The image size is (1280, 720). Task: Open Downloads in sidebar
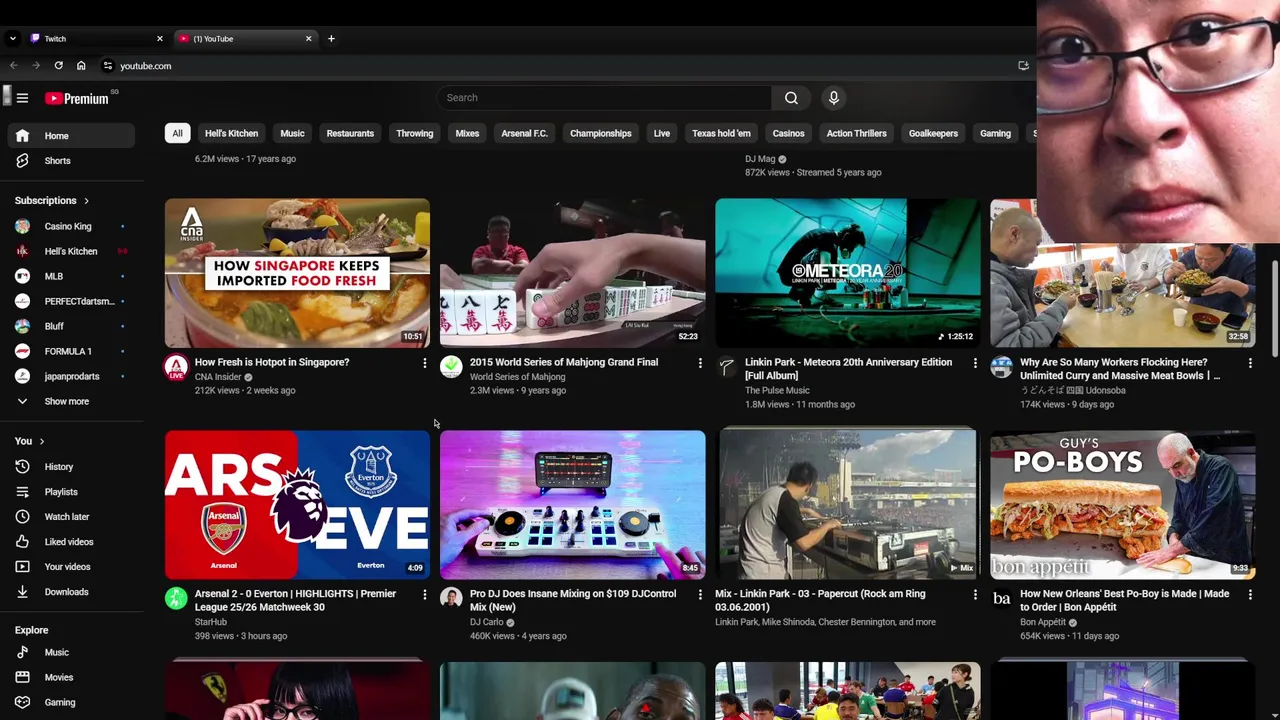pyautogui.click(x=70, y=592)
